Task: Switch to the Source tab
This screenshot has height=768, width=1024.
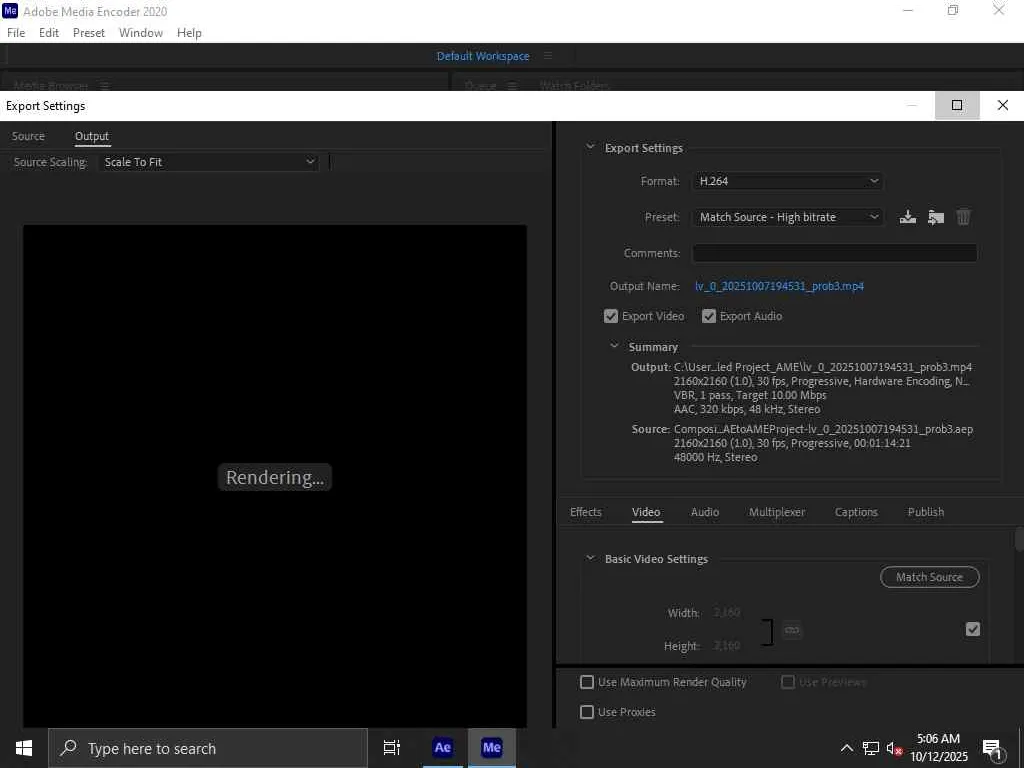Action: [28, 136]
